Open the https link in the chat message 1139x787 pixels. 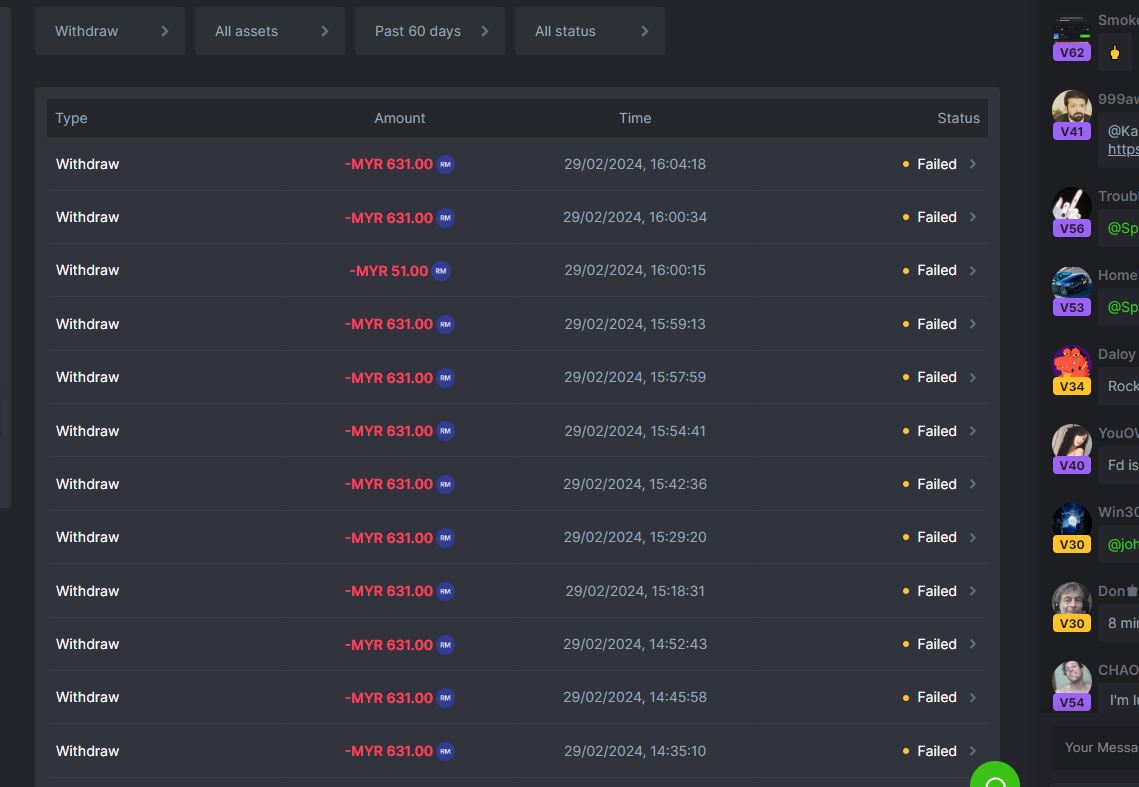(x=1122, y=149)
